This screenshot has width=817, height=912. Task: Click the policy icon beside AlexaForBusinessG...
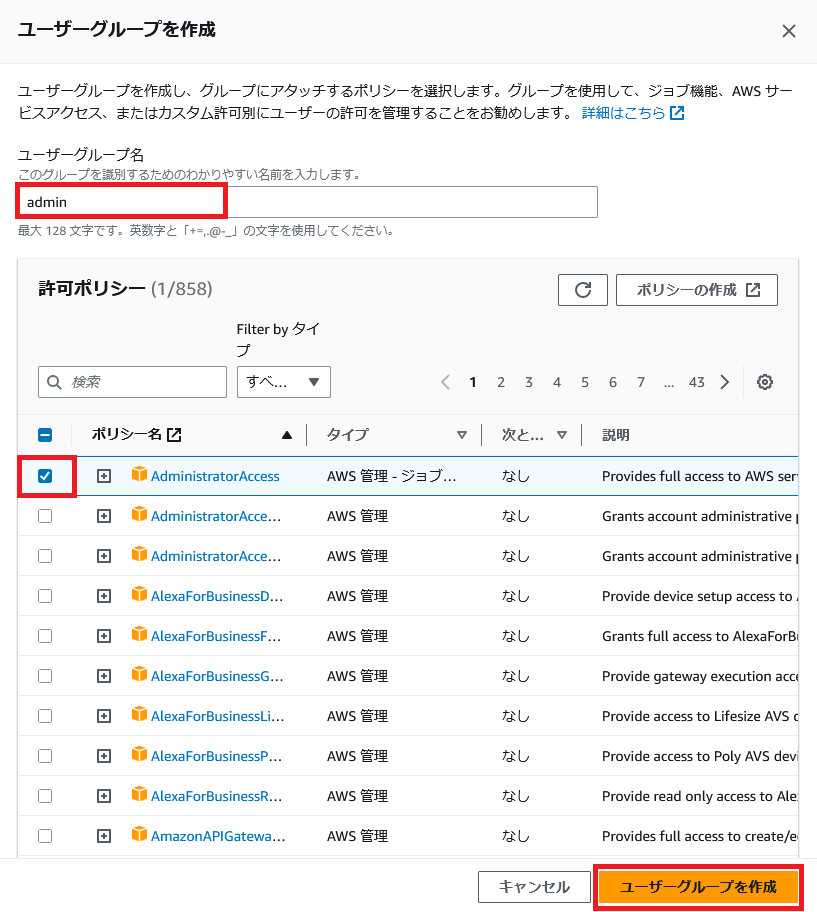point(139,674)
